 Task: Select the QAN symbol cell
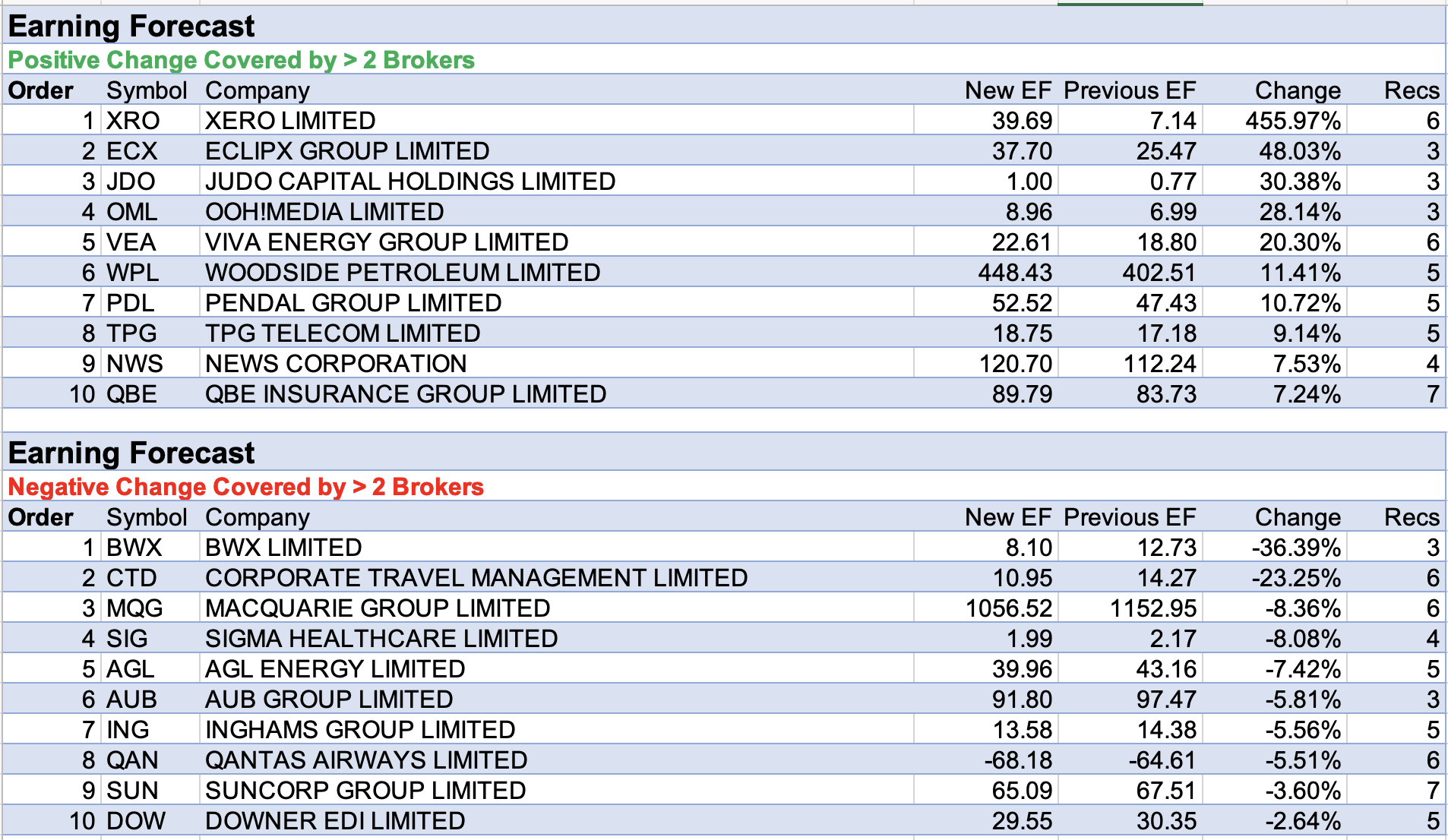(133, 760)
